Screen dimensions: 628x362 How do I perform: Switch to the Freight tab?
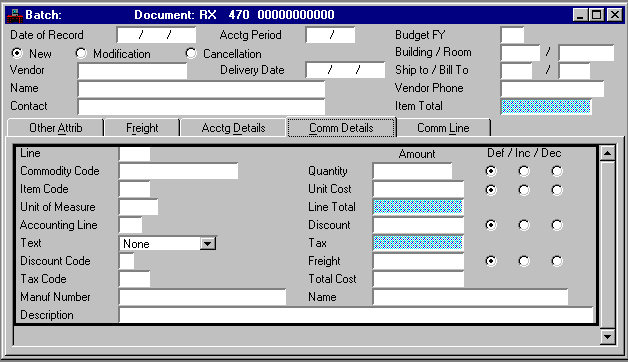click(x=142, y=128)
